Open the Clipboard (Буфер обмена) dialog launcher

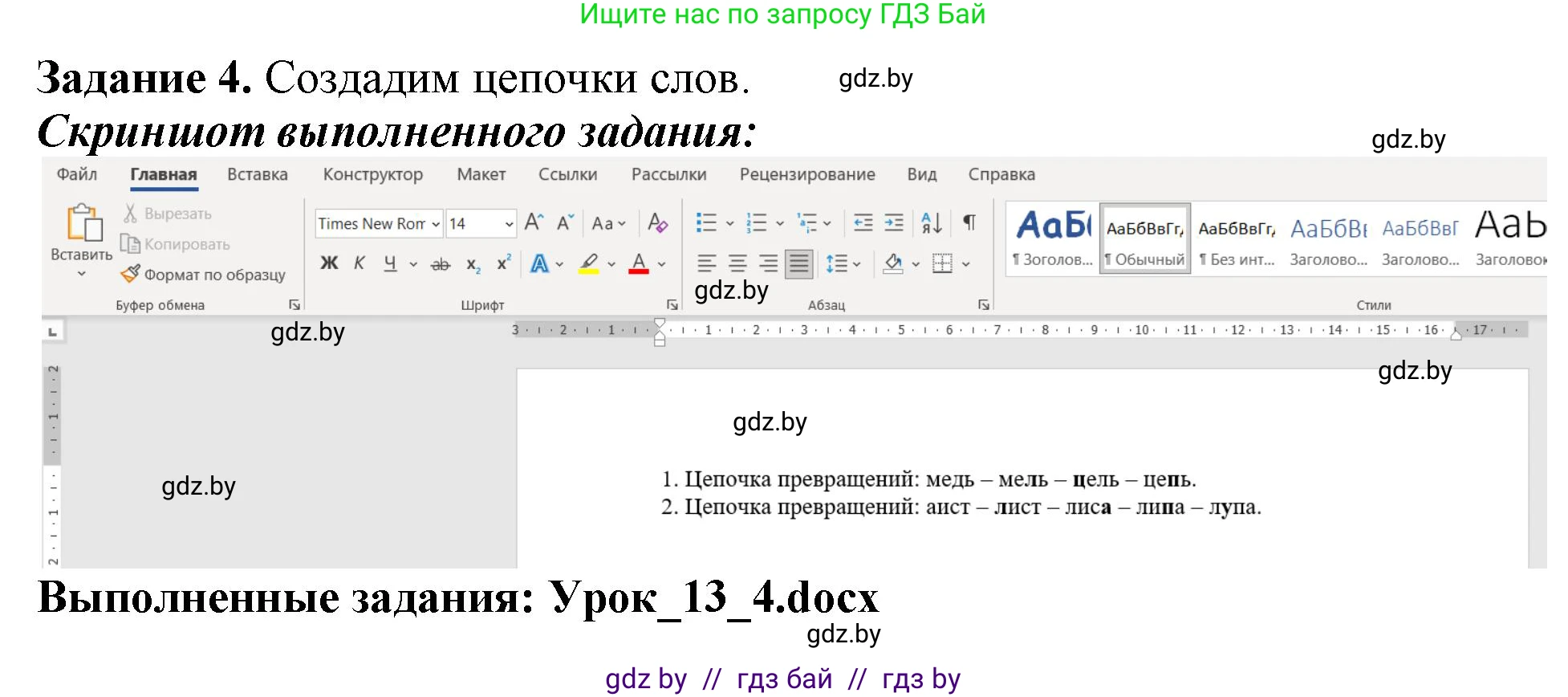click(295, 305)
